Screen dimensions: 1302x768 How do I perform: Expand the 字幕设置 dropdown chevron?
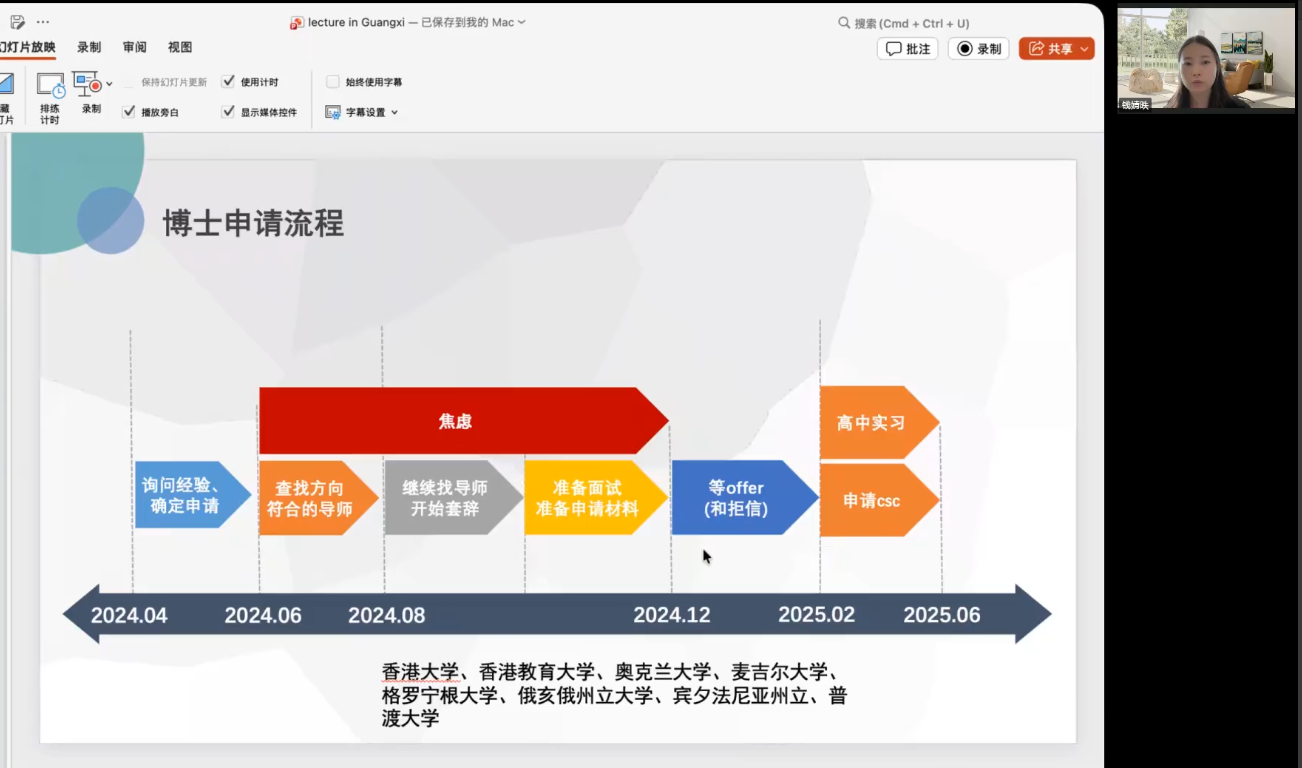point(394,112)
